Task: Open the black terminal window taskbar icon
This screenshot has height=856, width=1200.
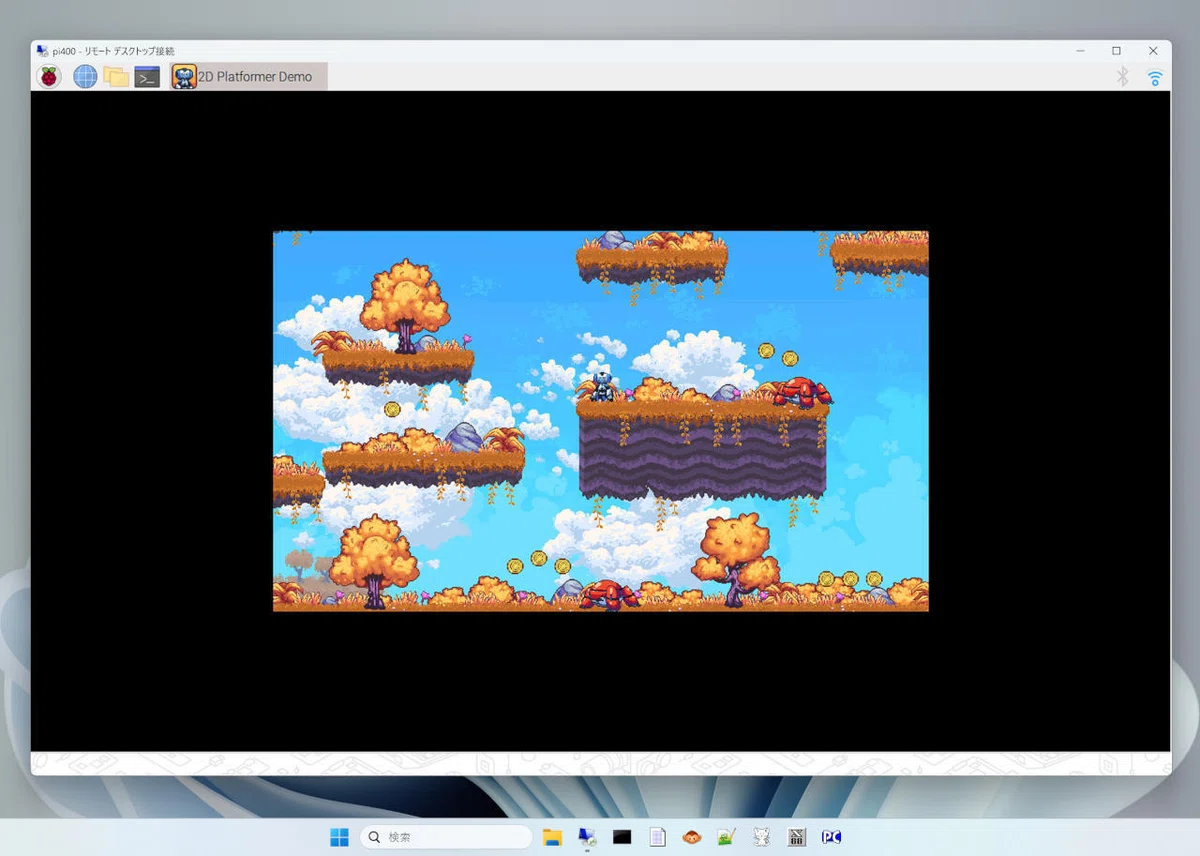Action: coord(622,836)
